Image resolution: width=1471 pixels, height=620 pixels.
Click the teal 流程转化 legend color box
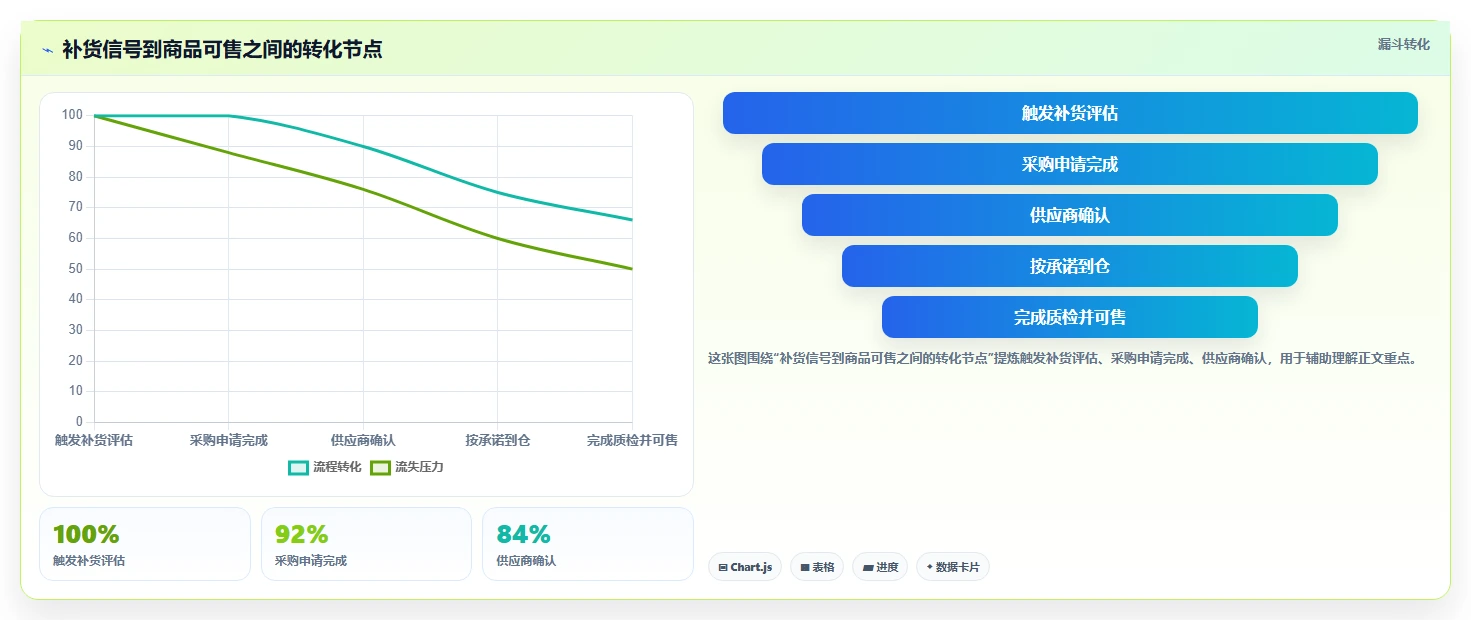tap(298, 467)
